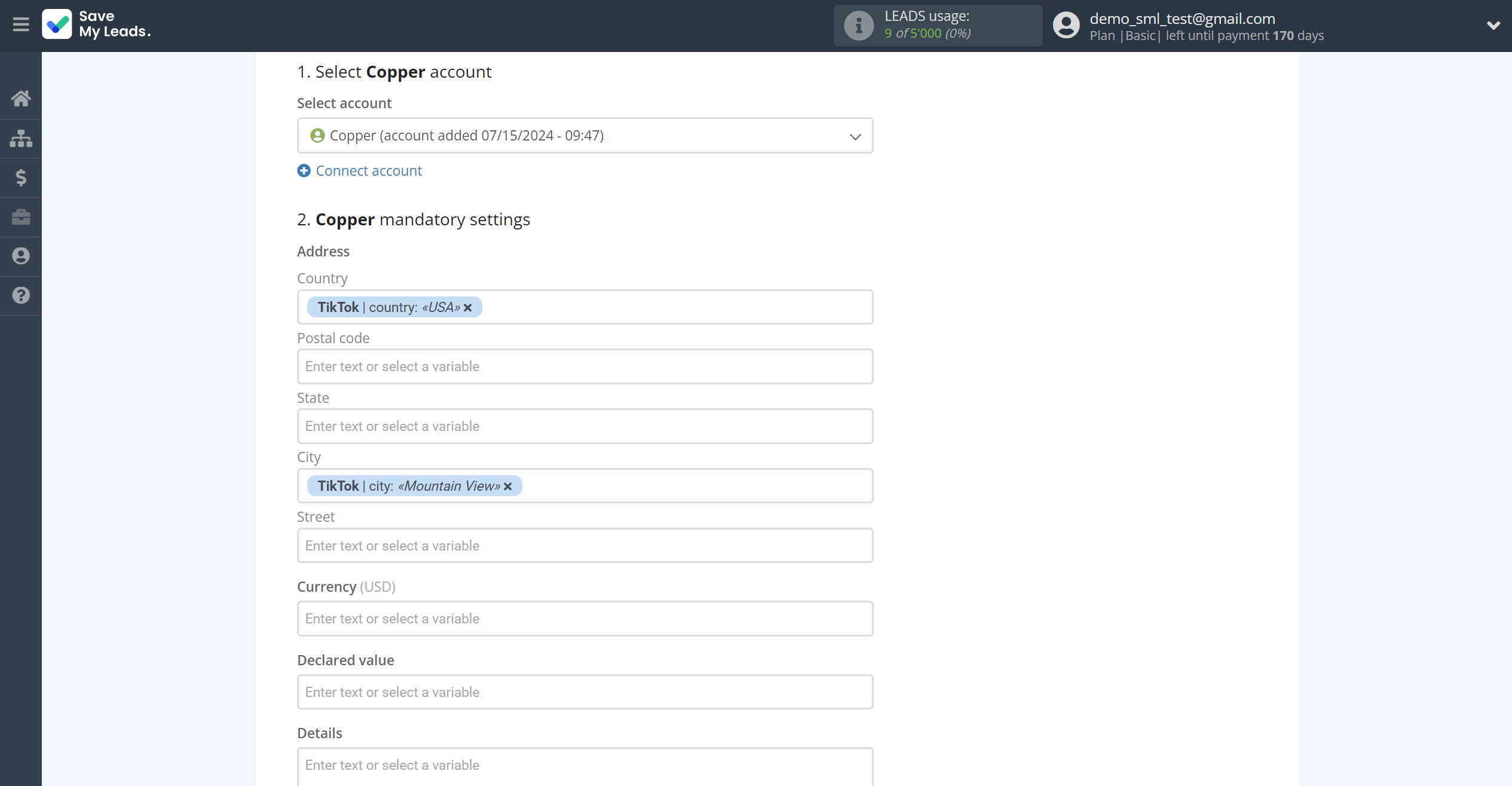Click the info icon near LEADS usage
This screenshot has width=1512, height=786.
[x=857, y=25]
